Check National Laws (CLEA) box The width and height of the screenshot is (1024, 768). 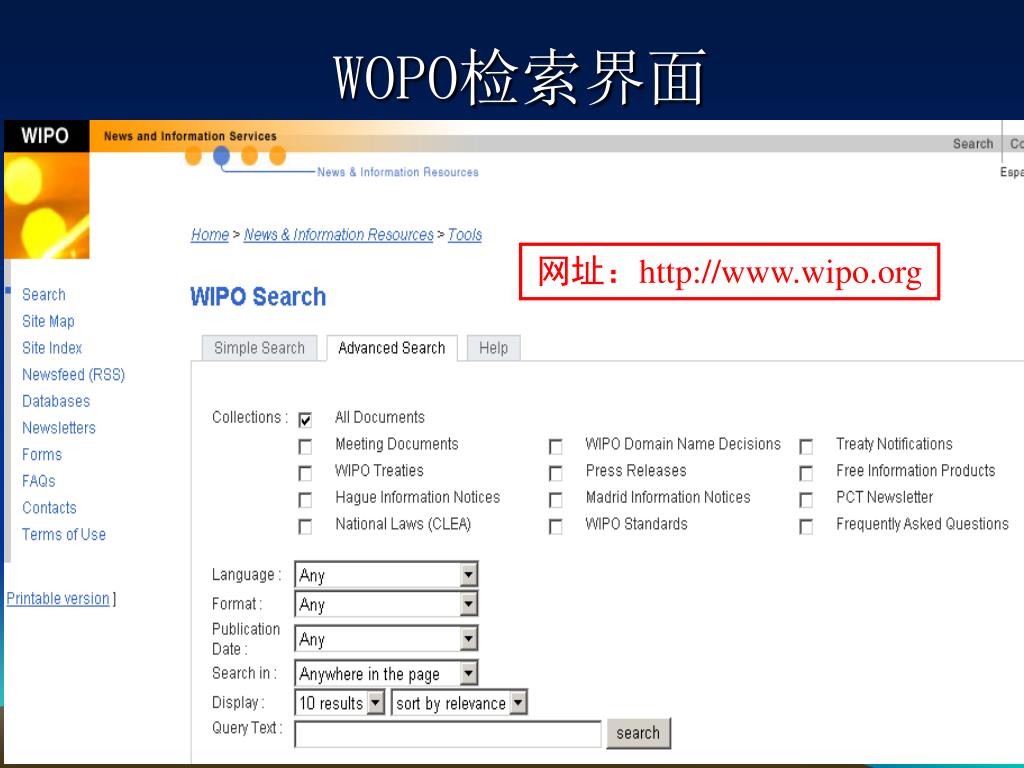coord(305,526)
